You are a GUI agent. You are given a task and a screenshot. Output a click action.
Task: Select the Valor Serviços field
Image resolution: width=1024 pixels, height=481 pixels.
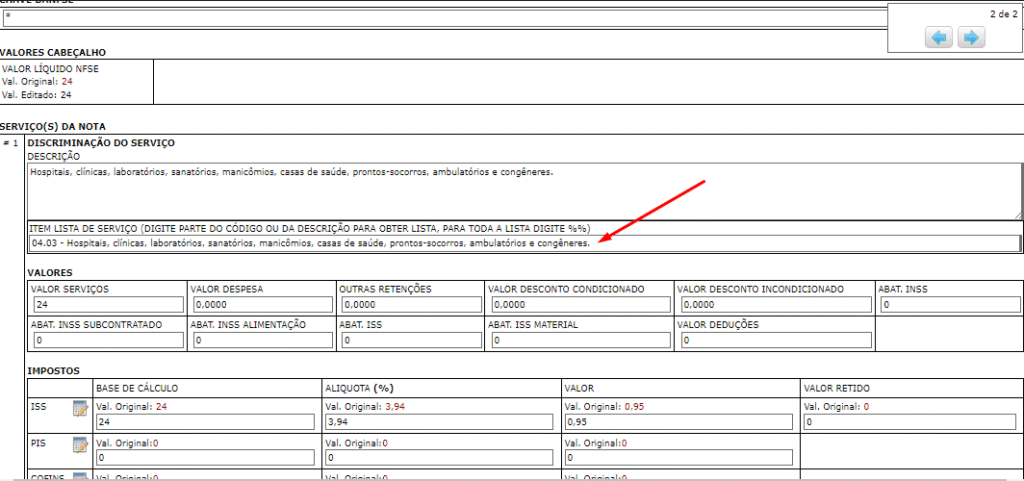107,305
